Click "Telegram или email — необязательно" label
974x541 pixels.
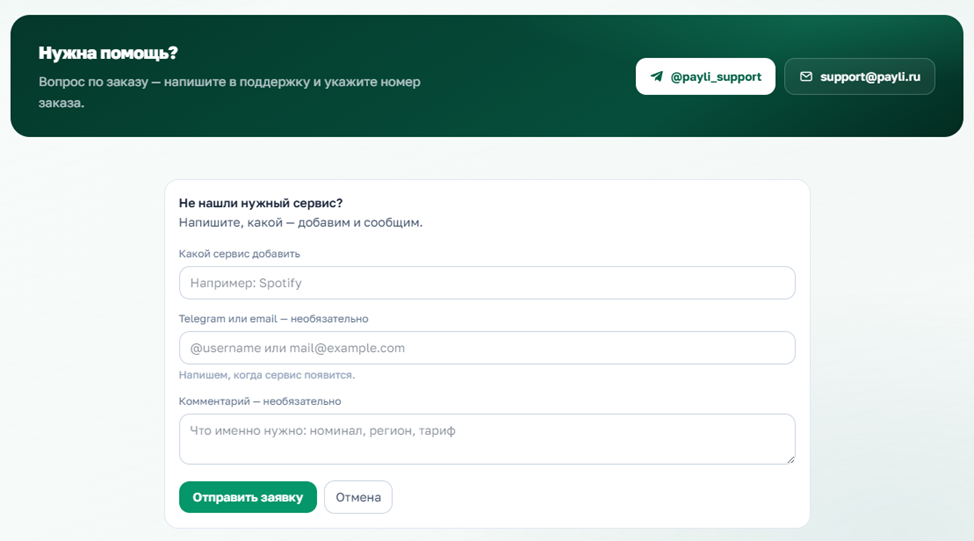273,319
